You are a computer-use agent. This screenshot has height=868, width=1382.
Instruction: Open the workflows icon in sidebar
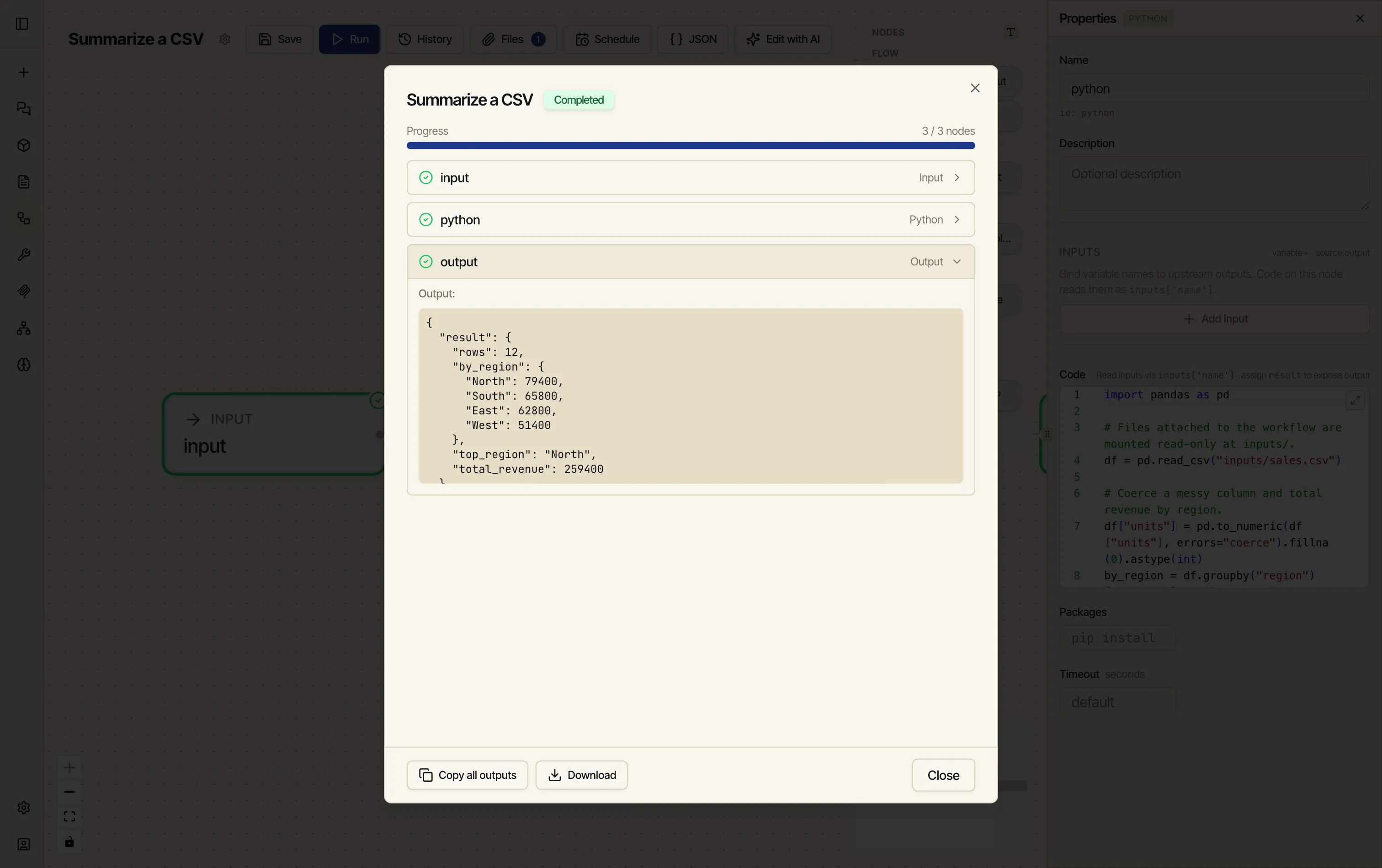tap(23, 218)
